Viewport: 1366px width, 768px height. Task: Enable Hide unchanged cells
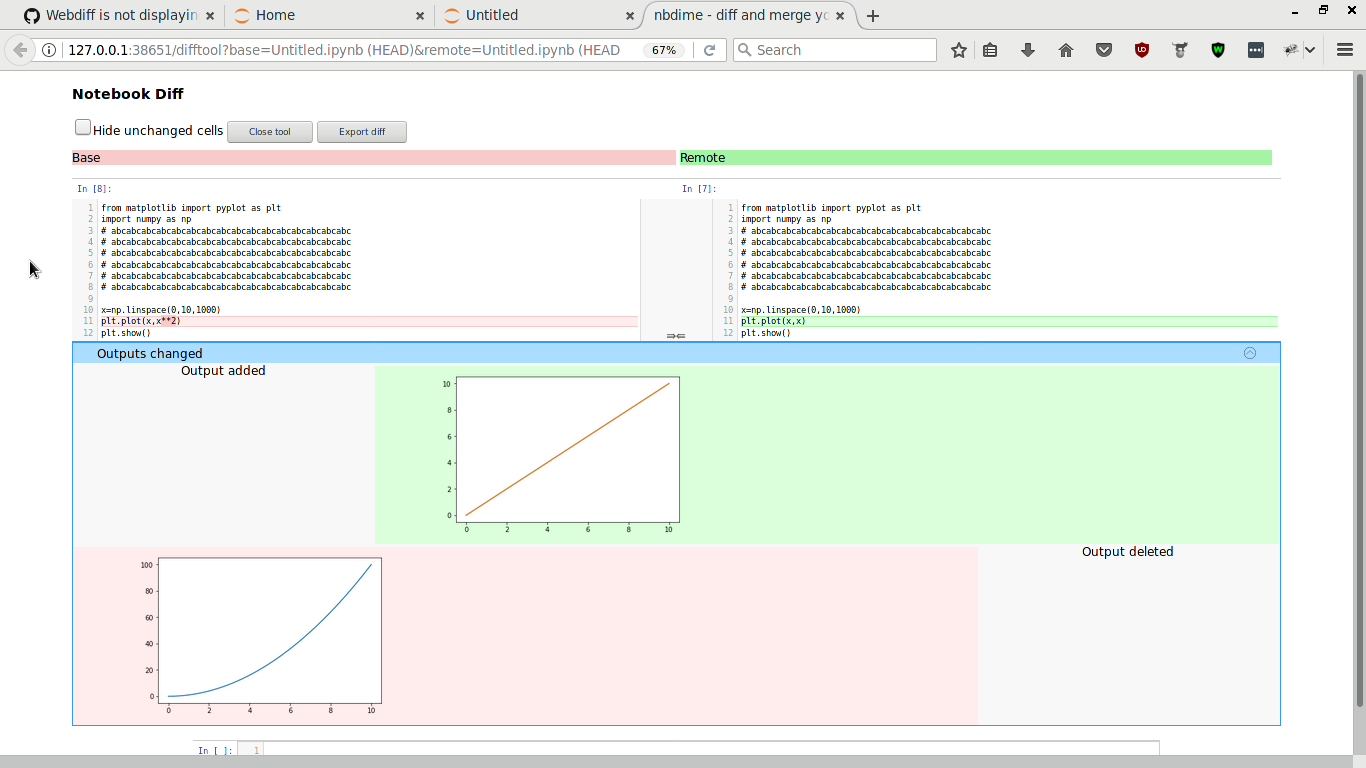pyautogui.click(x=82, y=126)
